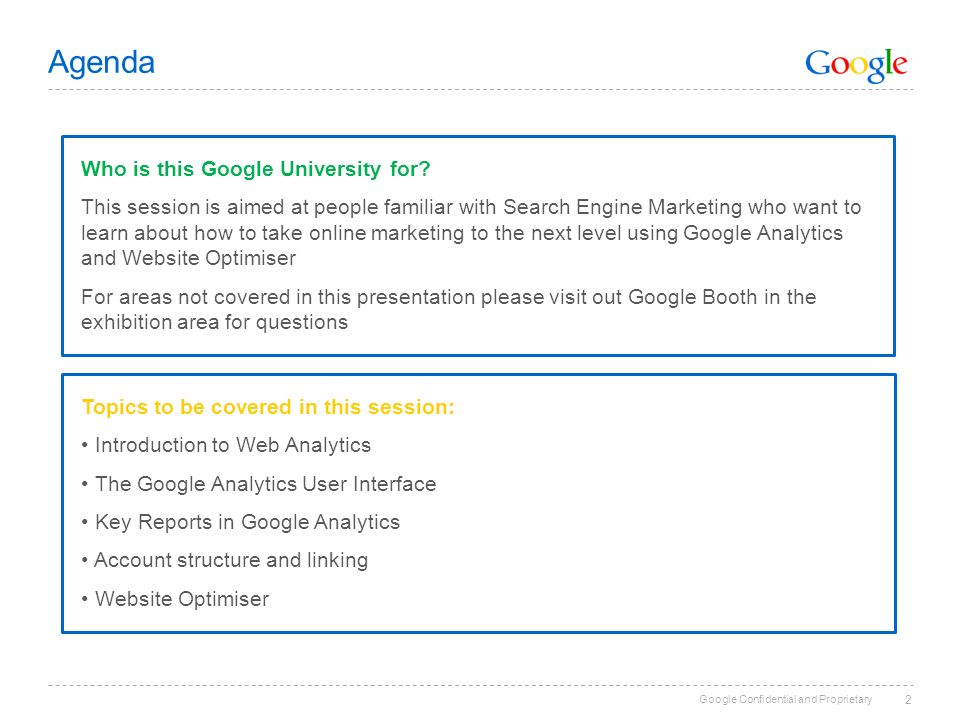The image size is (960, 720).
Task: Click the 'Who is this Google University for?' heading
Action: tap(256, 169)
